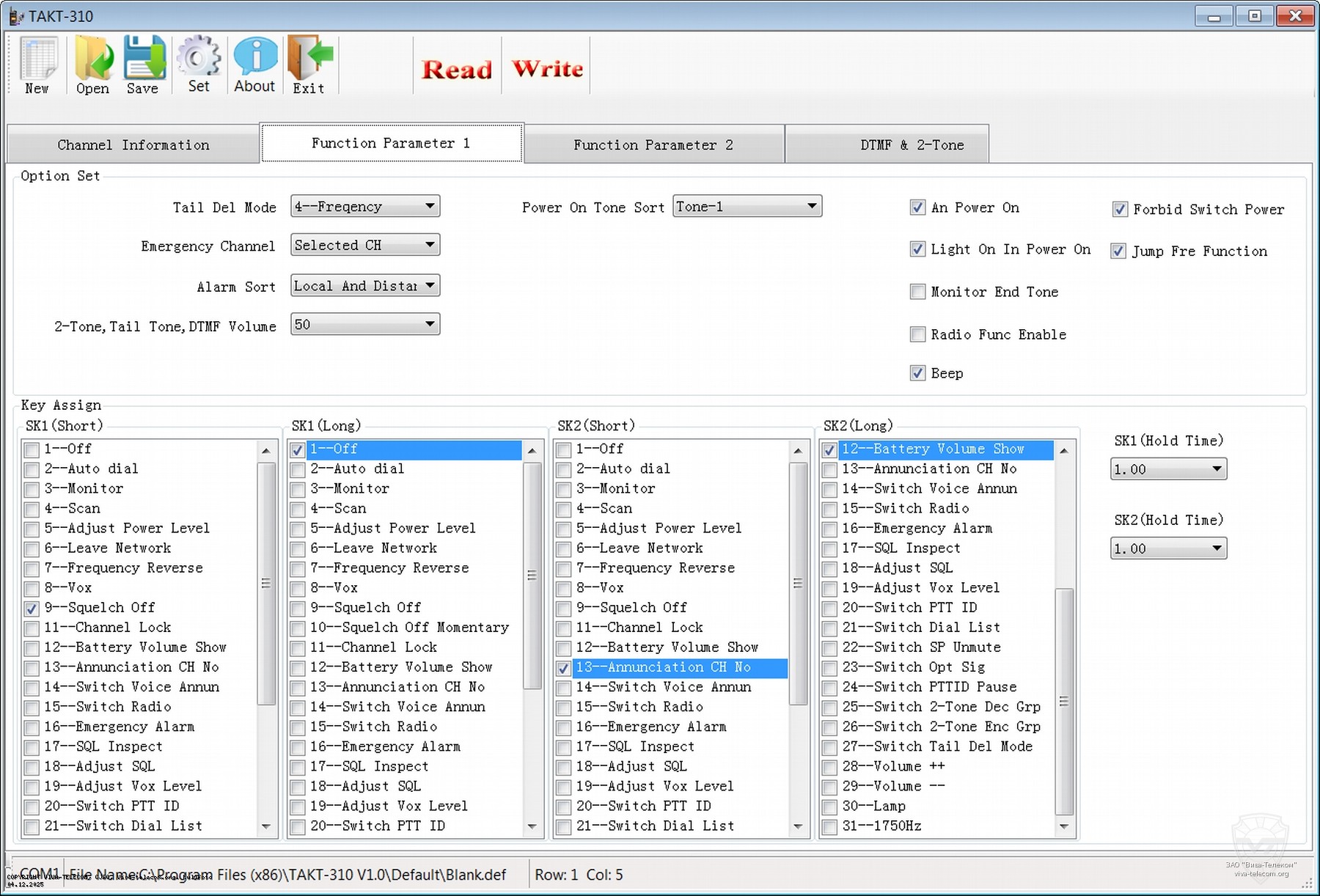This screenshot has height=896, width=1320.
Task: Expand the SK1(Hold Time) dropdown
Action: point(1216,469)
